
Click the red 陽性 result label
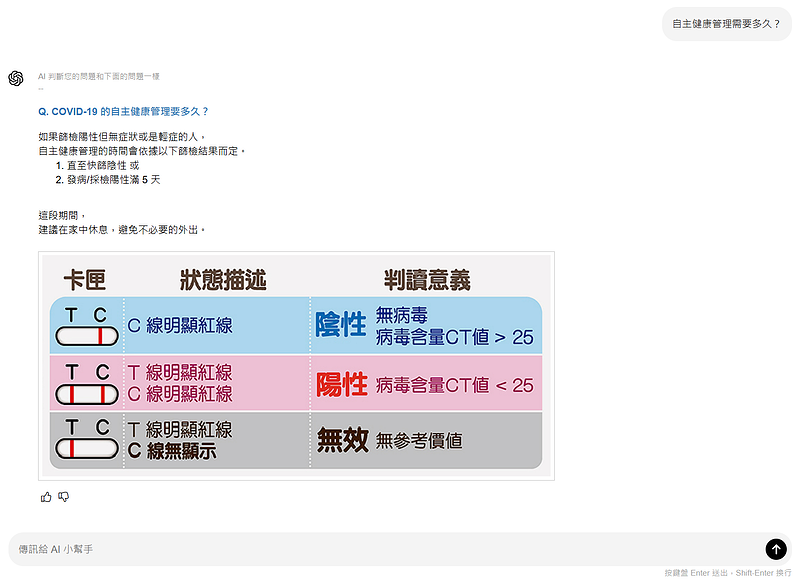[341, 384]
